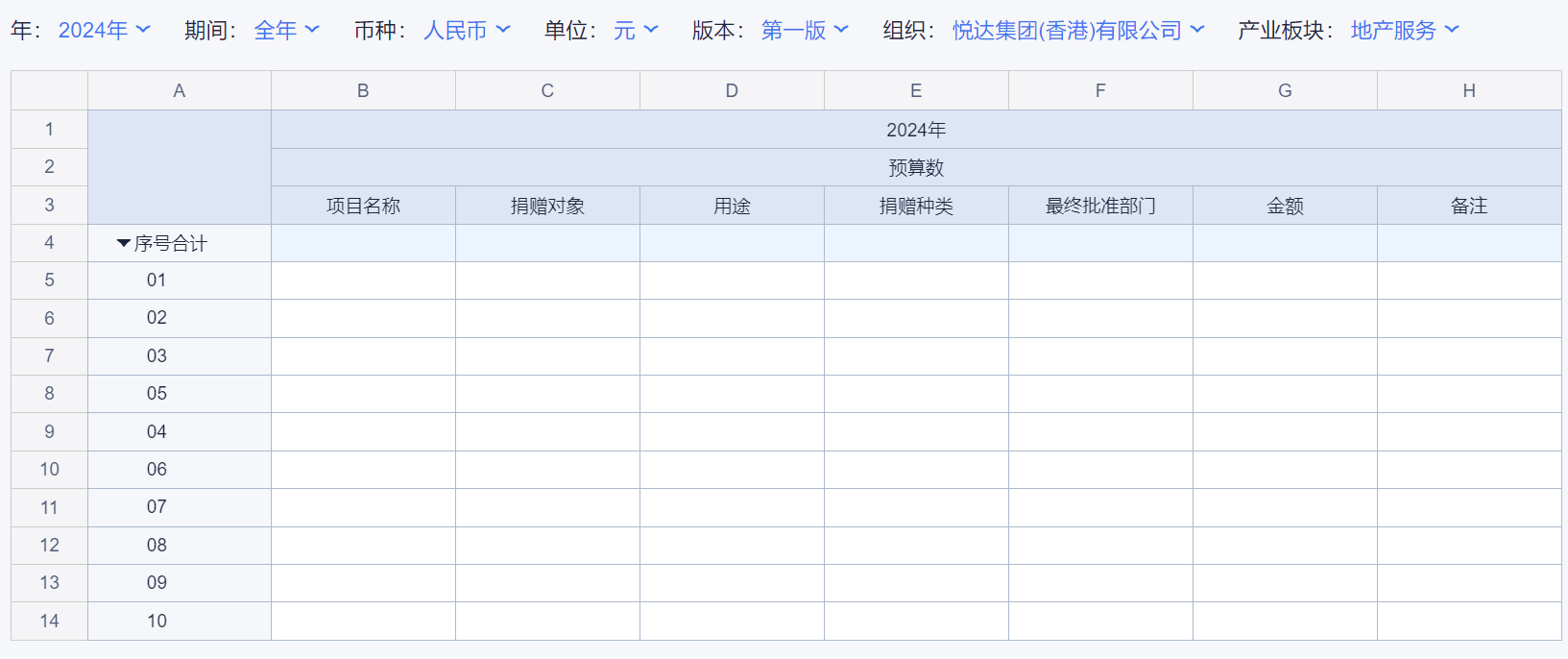1568x659 pixels.
Task: Open the 组织 悦达集团(香港)有限公司 dropdown
Action: (1077, 31)
